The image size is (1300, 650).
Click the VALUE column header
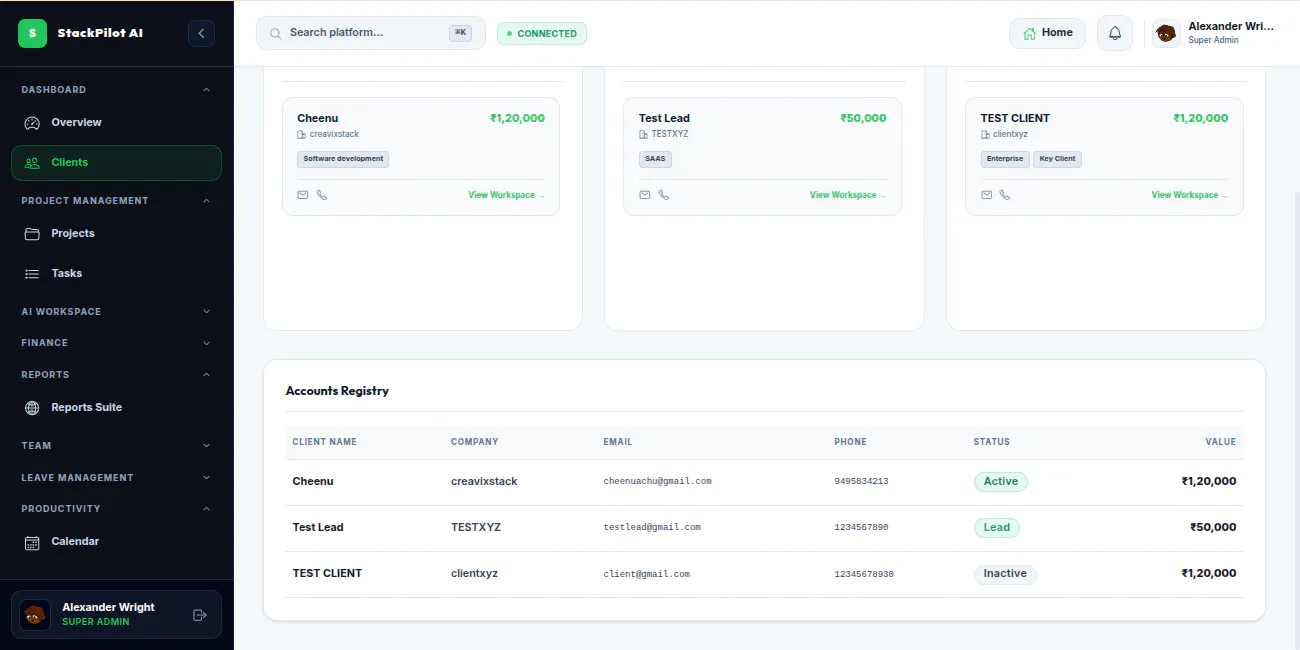click(x=1220, y=442)
